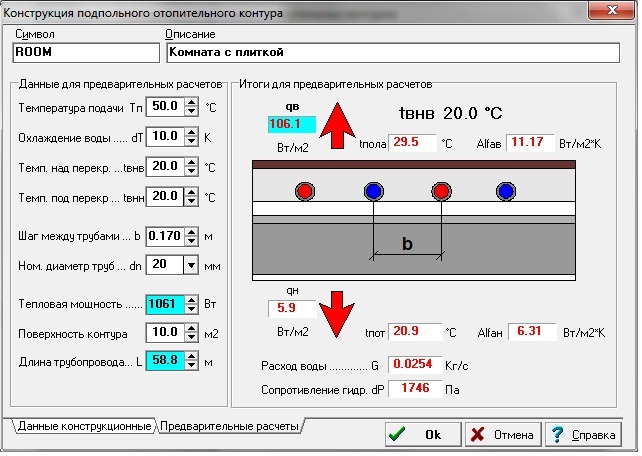
Task: Switch to Данные конструкционные tab
Action: tap(84, 426)
